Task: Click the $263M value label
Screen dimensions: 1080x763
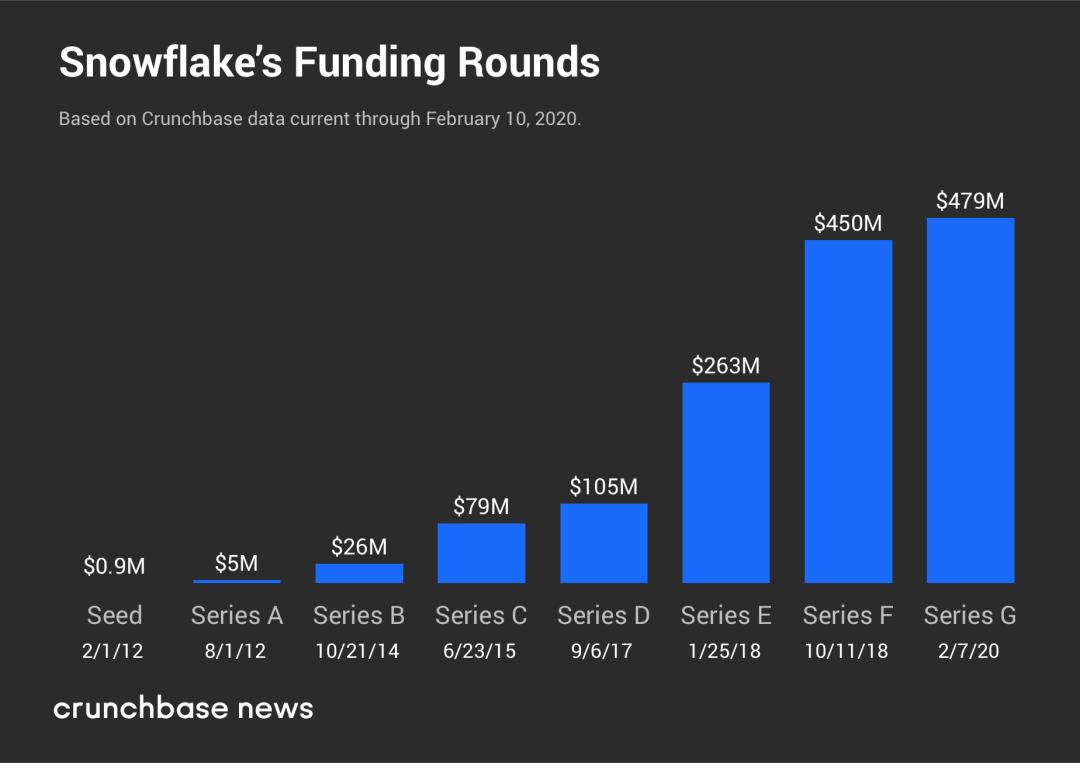Action: pyautogui.click(x=726, y=366)
